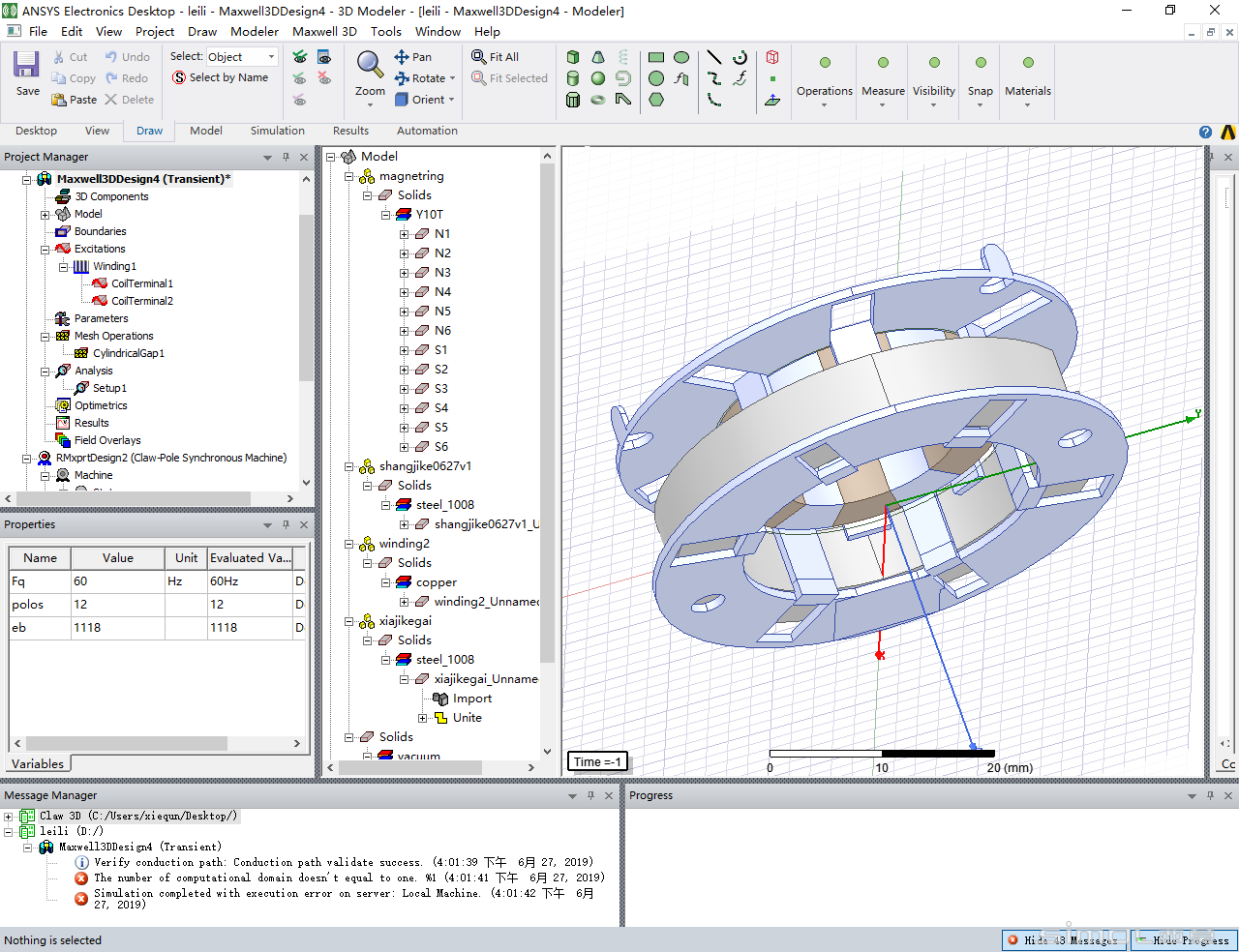Click the Save icon in the ribbon
This screenshot has height=952, width=1239.
click(x=26, y=65)
